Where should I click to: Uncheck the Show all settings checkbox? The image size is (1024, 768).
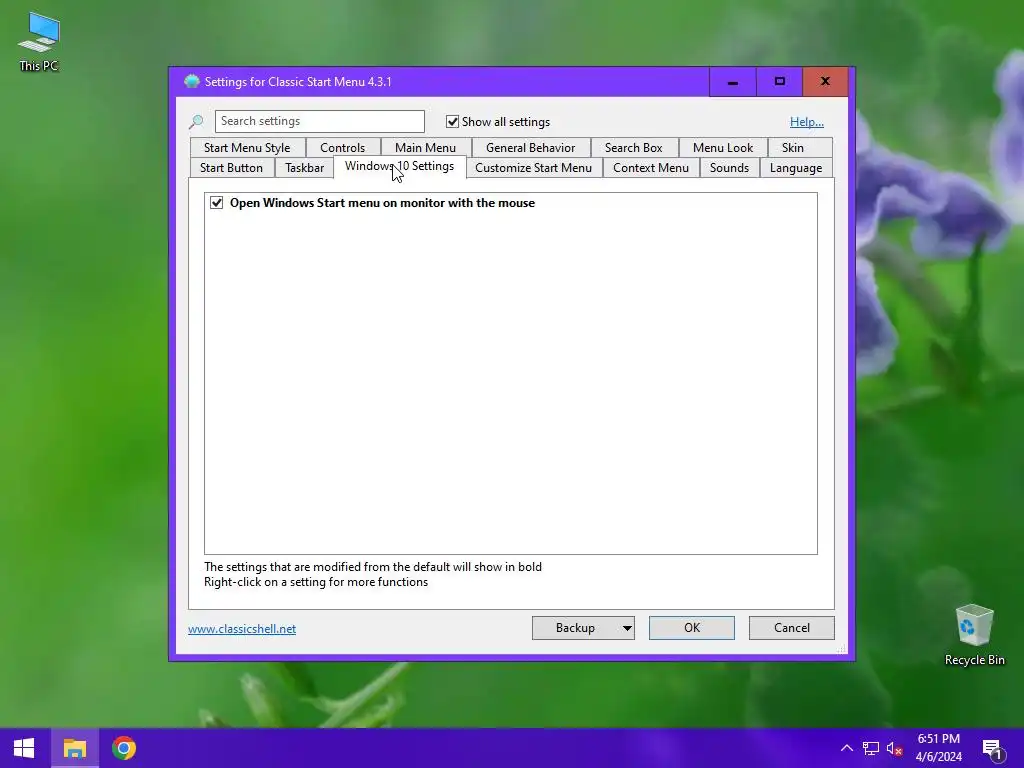(452, 121)
